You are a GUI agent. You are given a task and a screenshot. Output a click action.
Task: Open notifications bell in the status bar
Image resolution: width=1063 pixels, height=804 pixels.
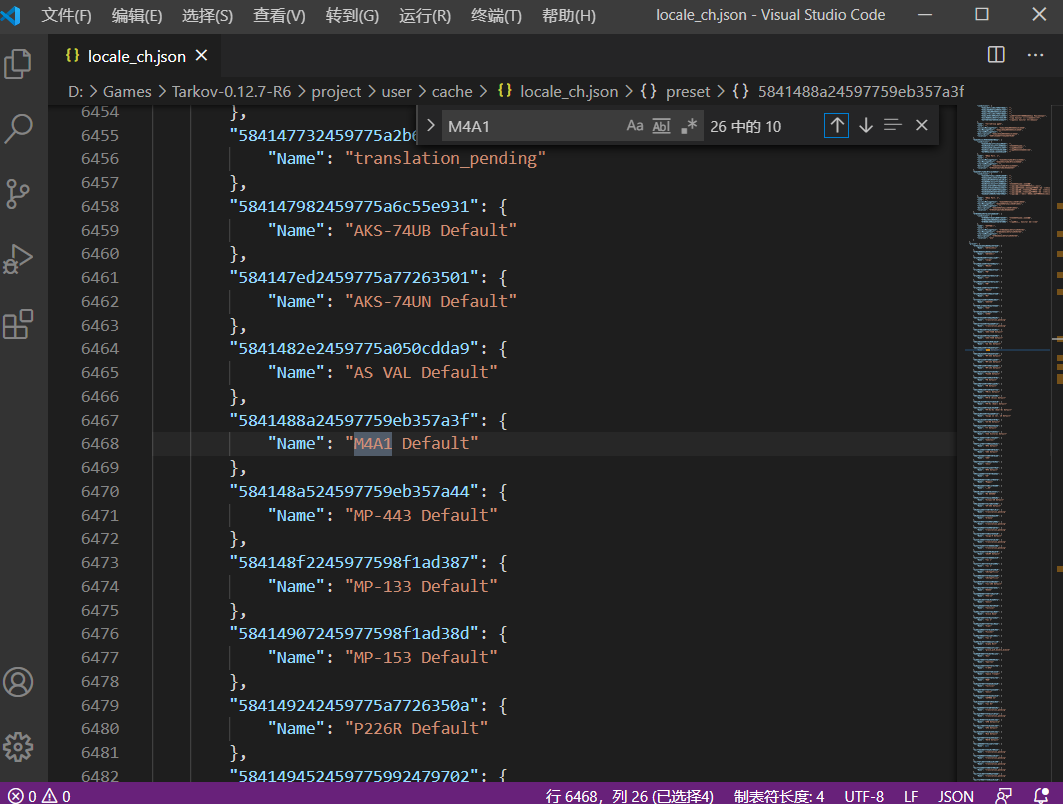[x=1041, y=796]
